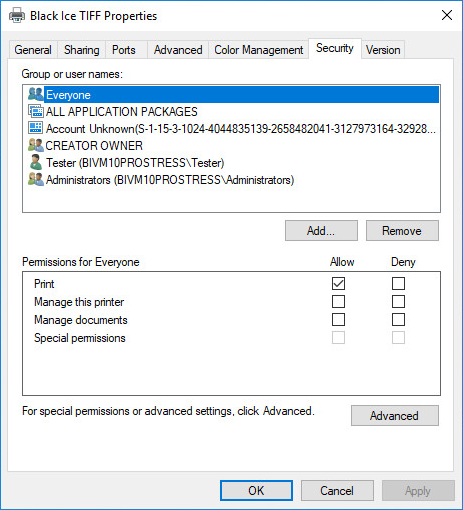Enable Allow for Manage this printer
The width and height of the screenshot is (463, 510).
[338, 302]
